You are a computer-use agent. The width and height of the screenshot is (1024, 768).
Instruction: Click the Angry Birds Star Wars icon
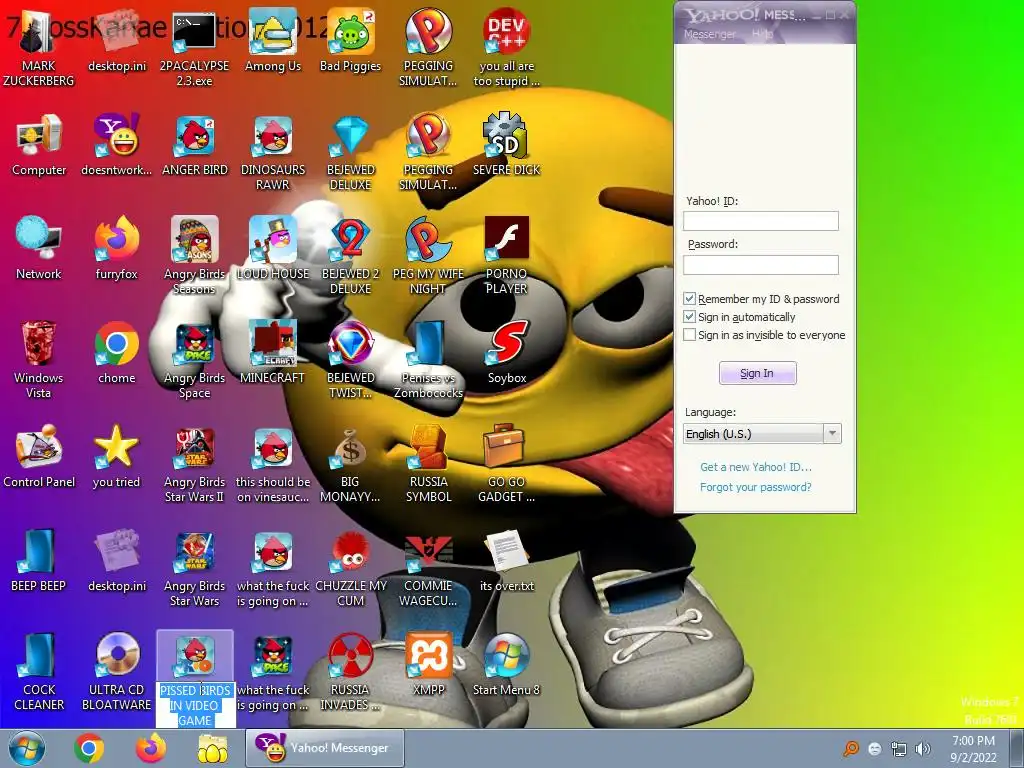(195, 567)
